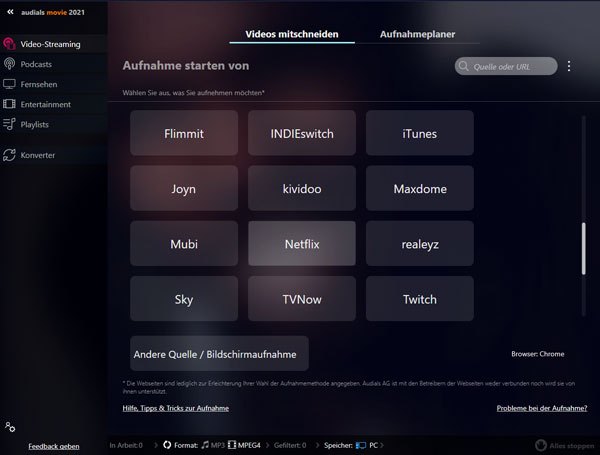Switch to the Aufnahmeplaner tab
The image size is (600, 455).
coord(417,34)
